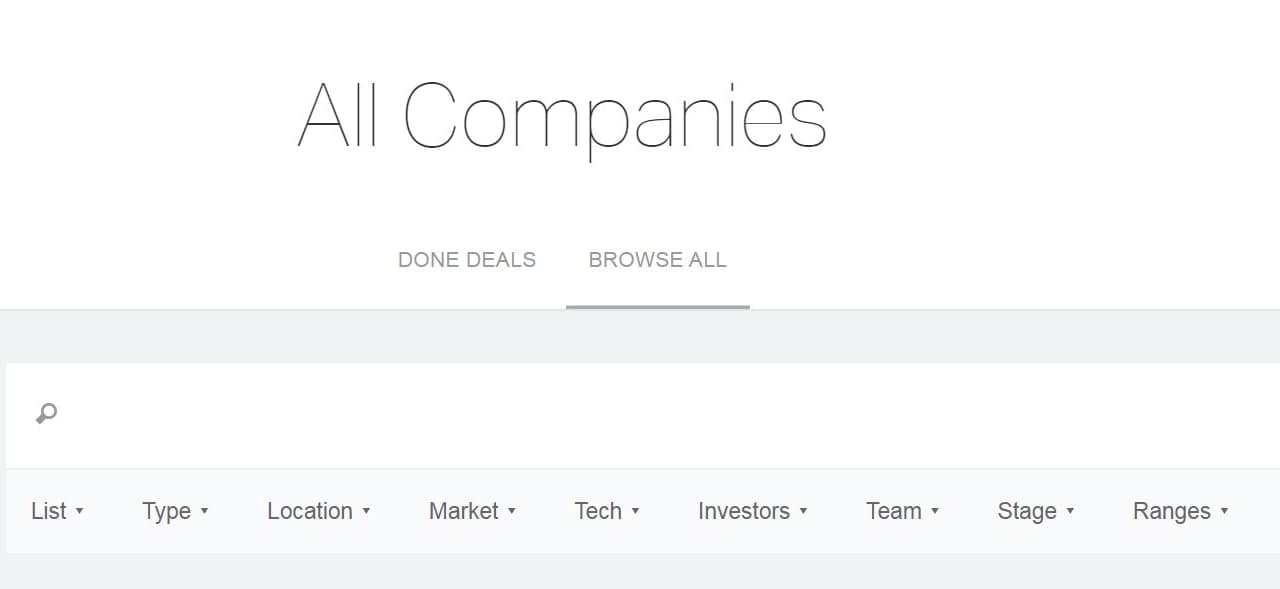Open the List filter dropdown
The image size is (1280, 589).
click(x=57, y=511)
